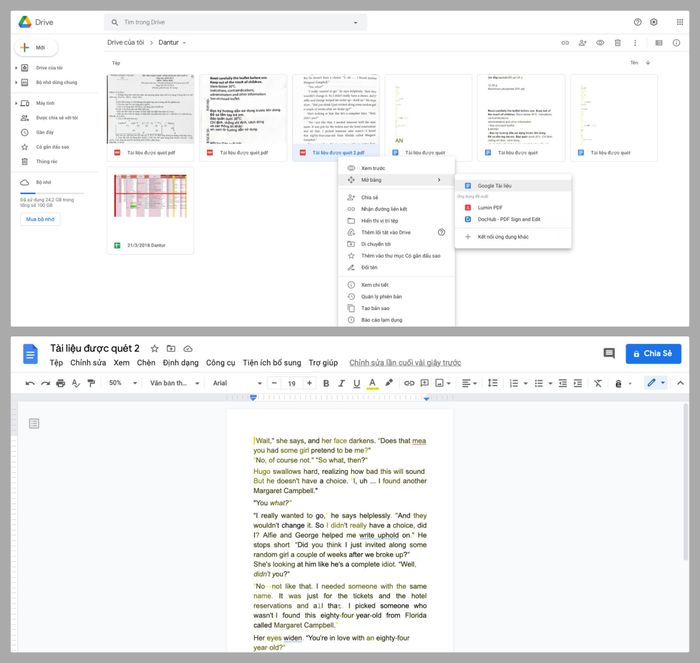The image size is (700, 663).
Task: Open the Định dạng menu
Action: coord(181,362)
